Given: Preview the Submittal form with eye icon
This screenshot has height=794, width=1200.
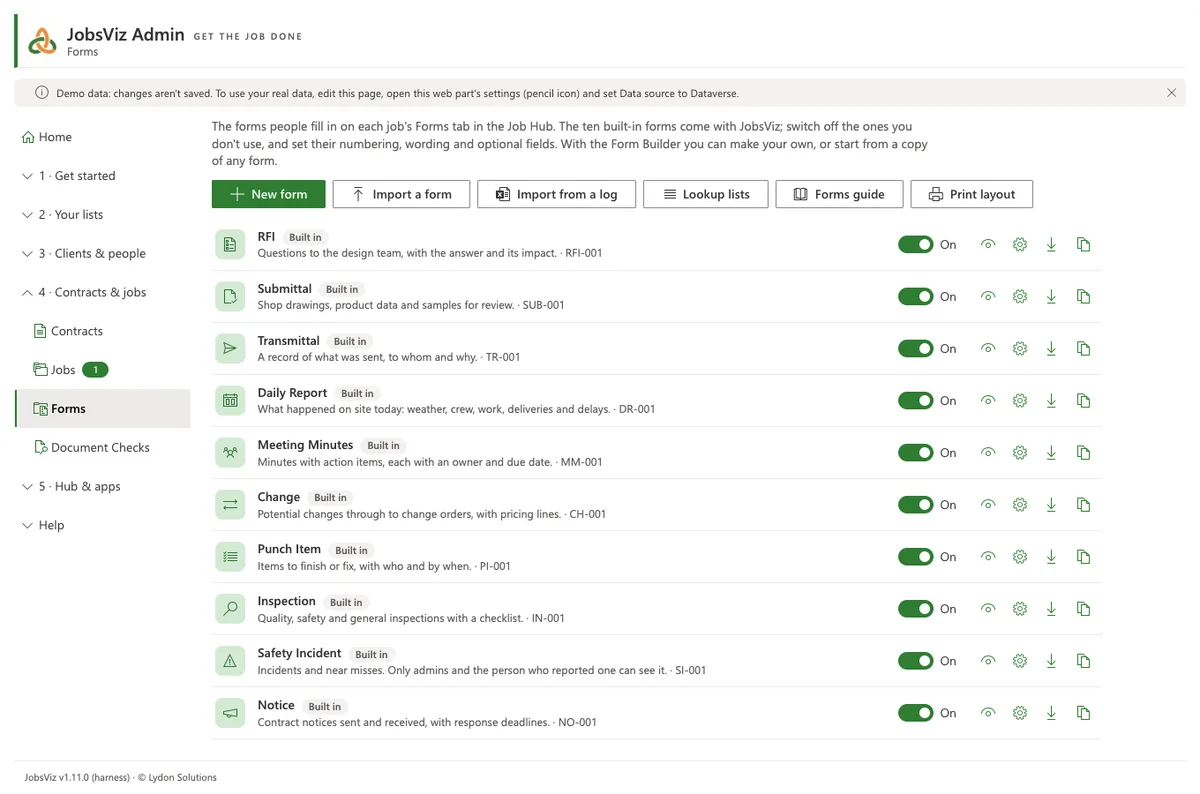Looking at the screenshot, I should point(988,296).
